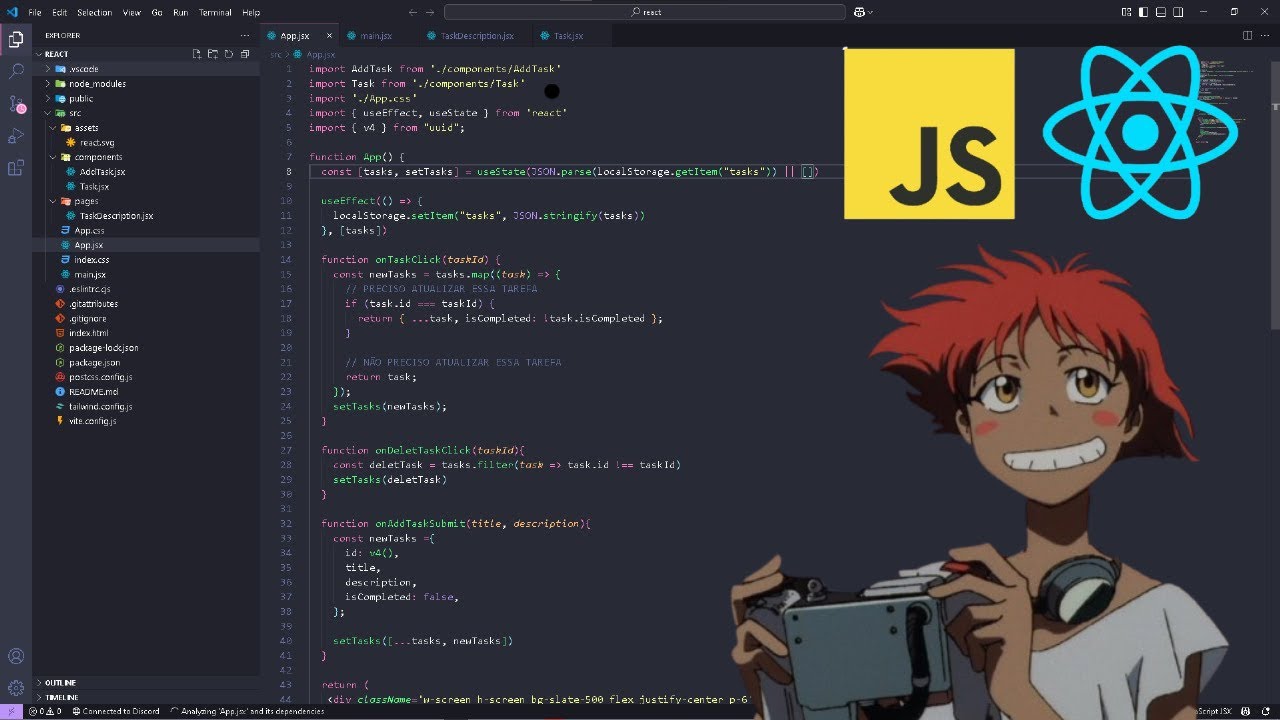Click the src breadcrumb segment
This screenshot has height=720, width=1280.
(275, 54)
